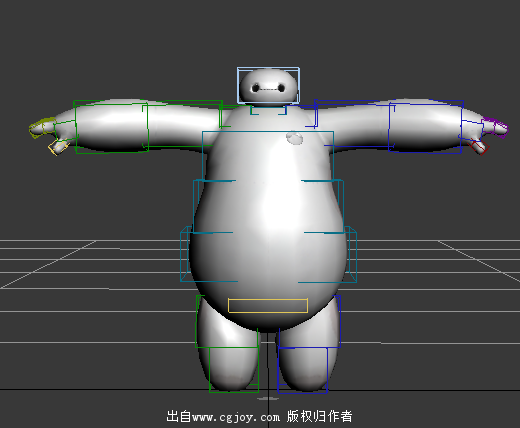Pick the olive finger bone on the green arm
This screenshot has height=428, width=520.
42,128
